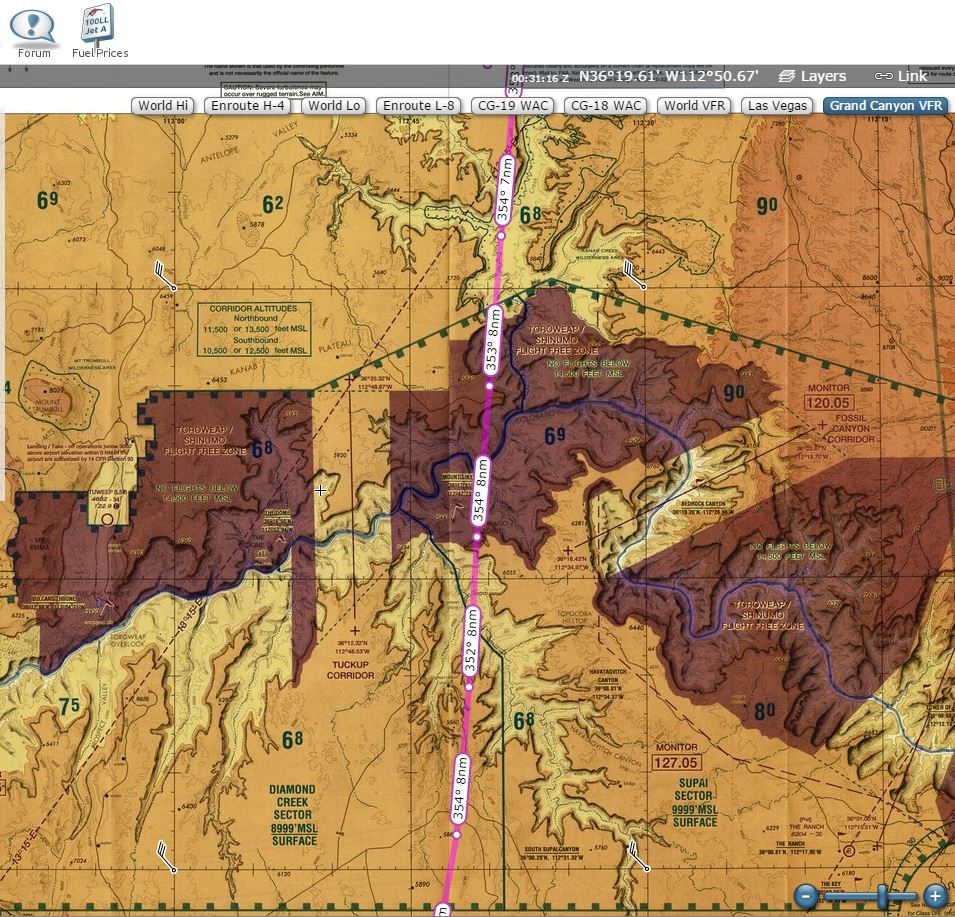Switch to the World Hi chart
This screenshot has width=955, height=917.
(x=163, y=105)
